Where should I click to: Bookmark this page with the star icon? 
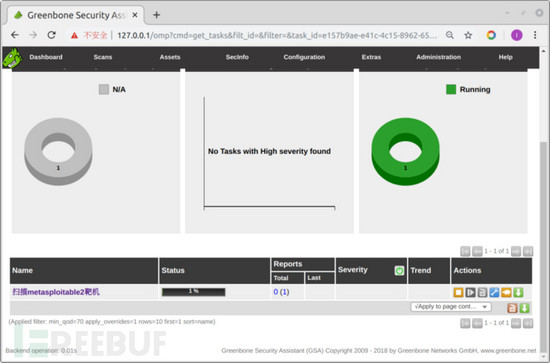pos(468,35)
